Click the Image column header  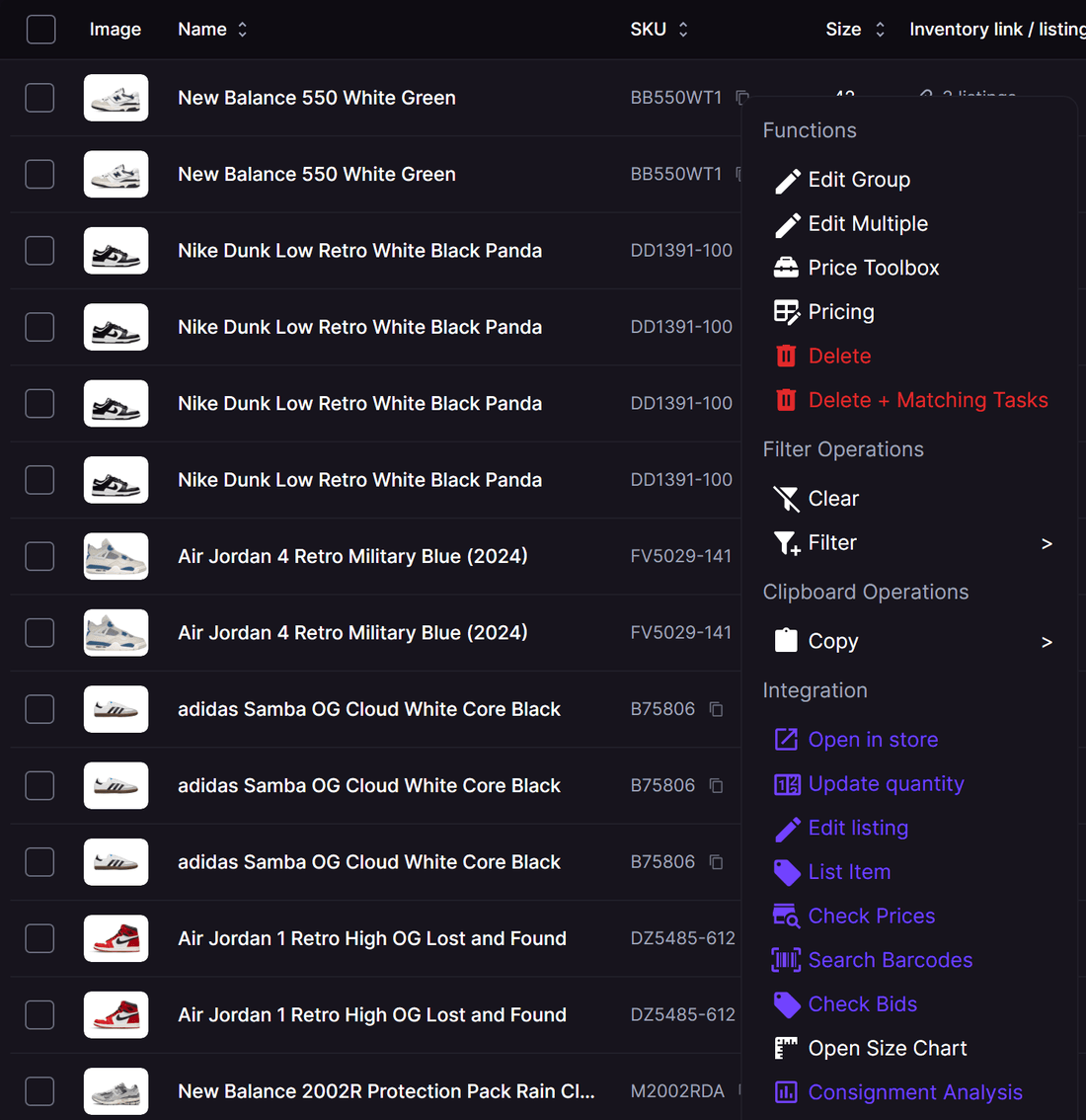coord(115,30)
